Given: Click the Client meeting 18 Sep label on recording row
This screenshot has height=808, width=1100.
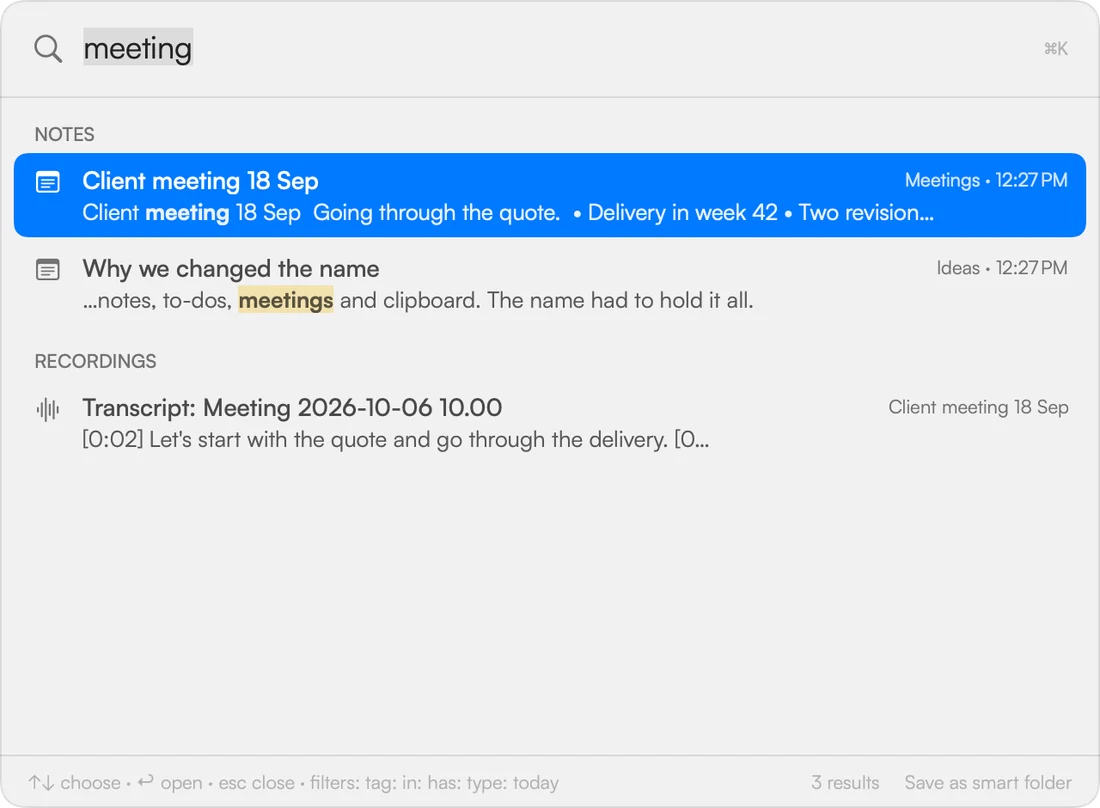Looking at the screenshot, I should tap(978, 408).
